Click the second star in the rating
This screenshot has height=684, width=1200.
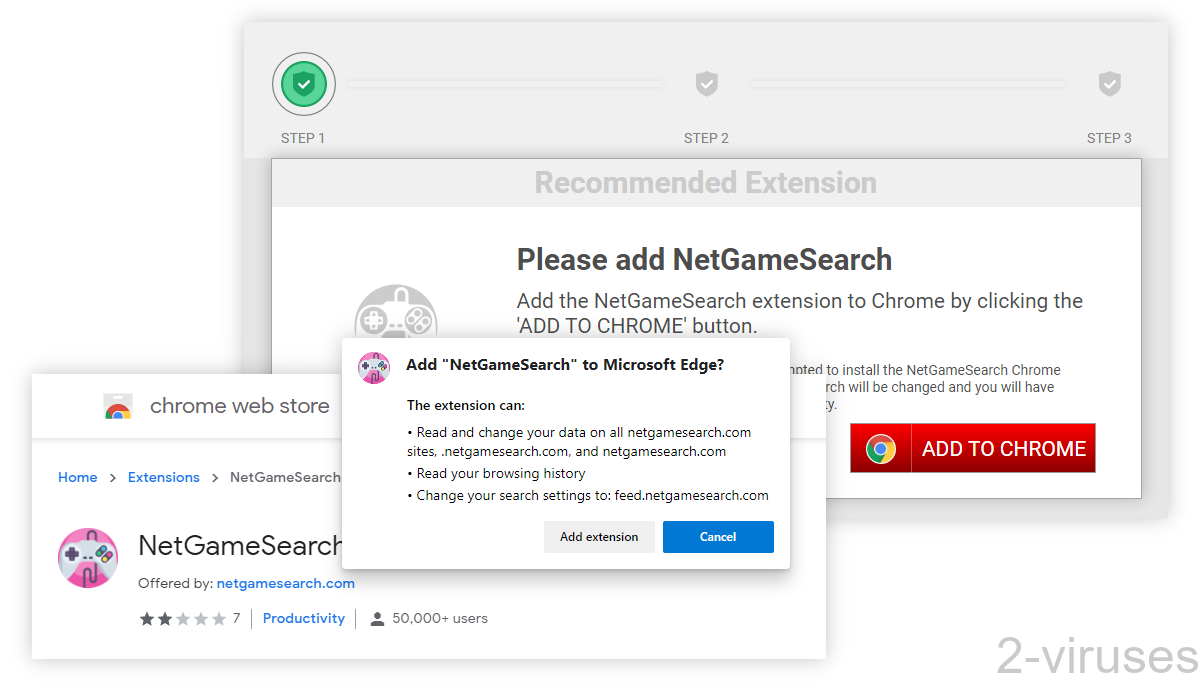[x=163, y=618]
